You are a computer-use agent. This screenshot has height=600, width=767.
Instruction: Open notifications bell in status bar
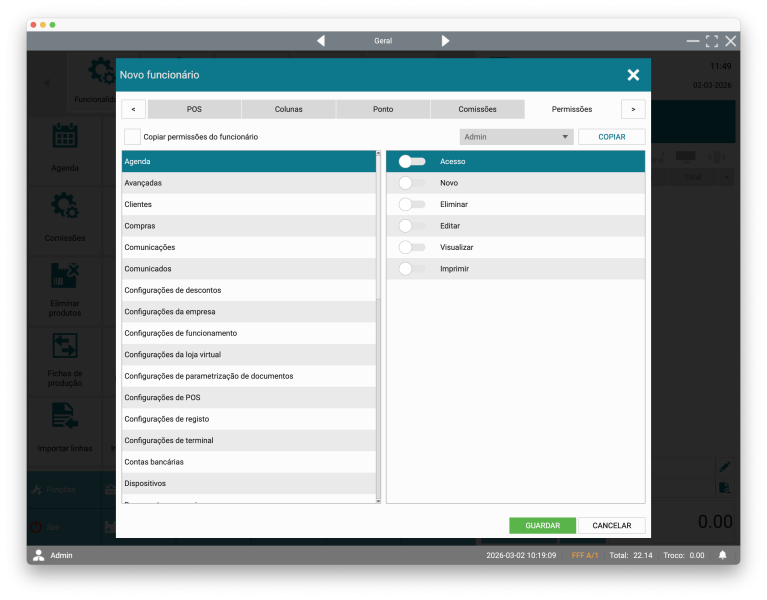722,555
